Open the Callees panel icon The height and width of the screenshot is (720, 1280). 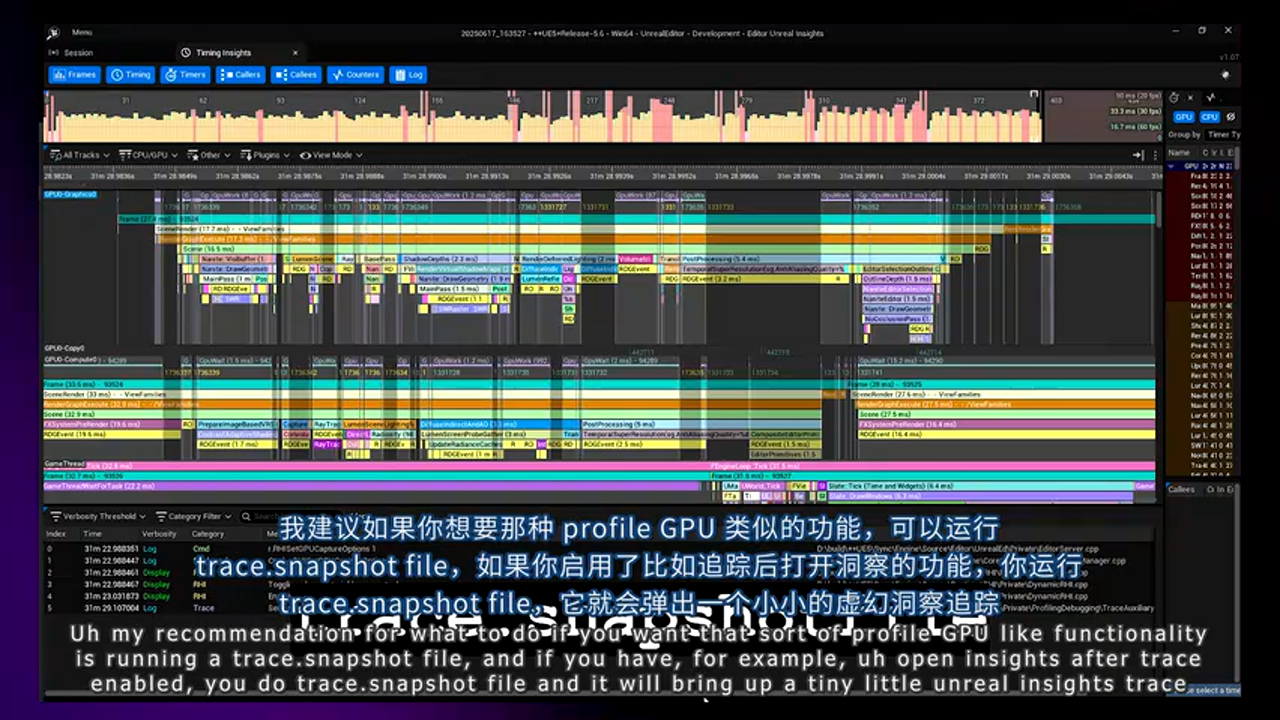coord(280,74)
